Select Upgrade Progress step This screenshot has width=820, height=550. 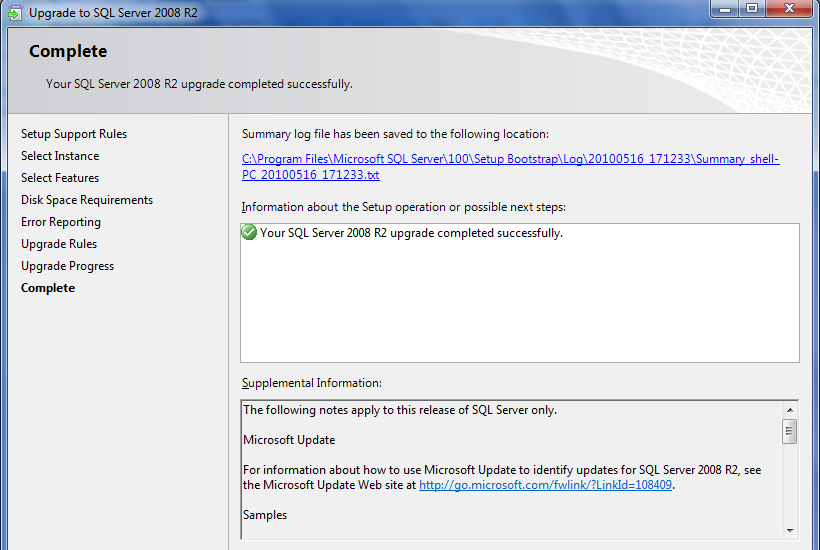(67, 266)
